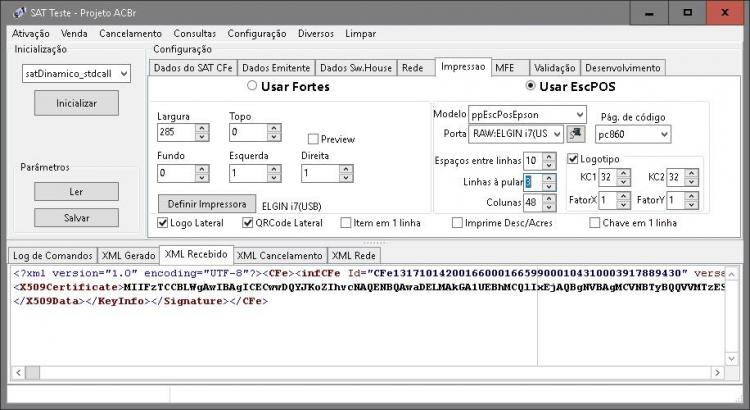The height and width of the screenshot is (410, 750).
Task: Open the Porta RAW:ELGIN dropdown
Action: 557,134
